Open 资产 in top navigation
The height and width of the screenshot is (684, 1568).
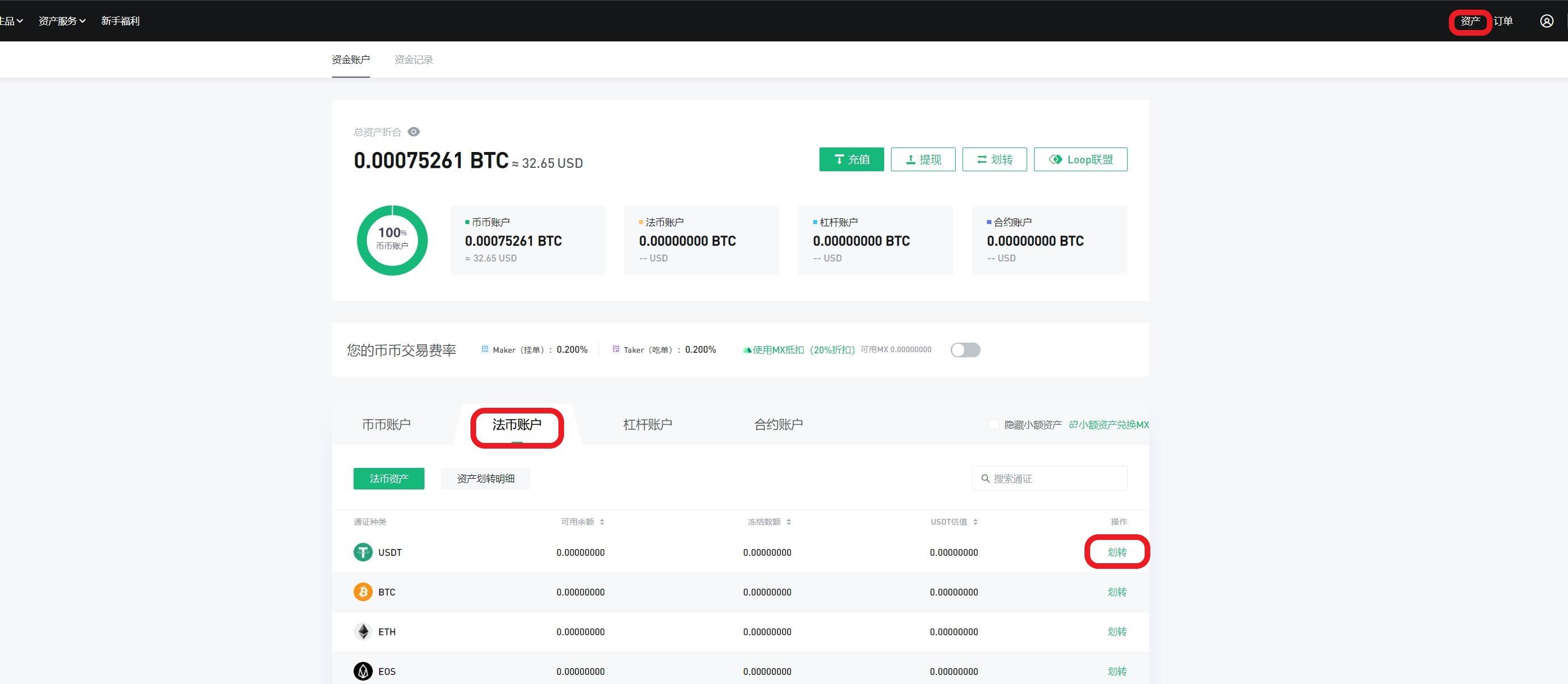click(1470, 22)
